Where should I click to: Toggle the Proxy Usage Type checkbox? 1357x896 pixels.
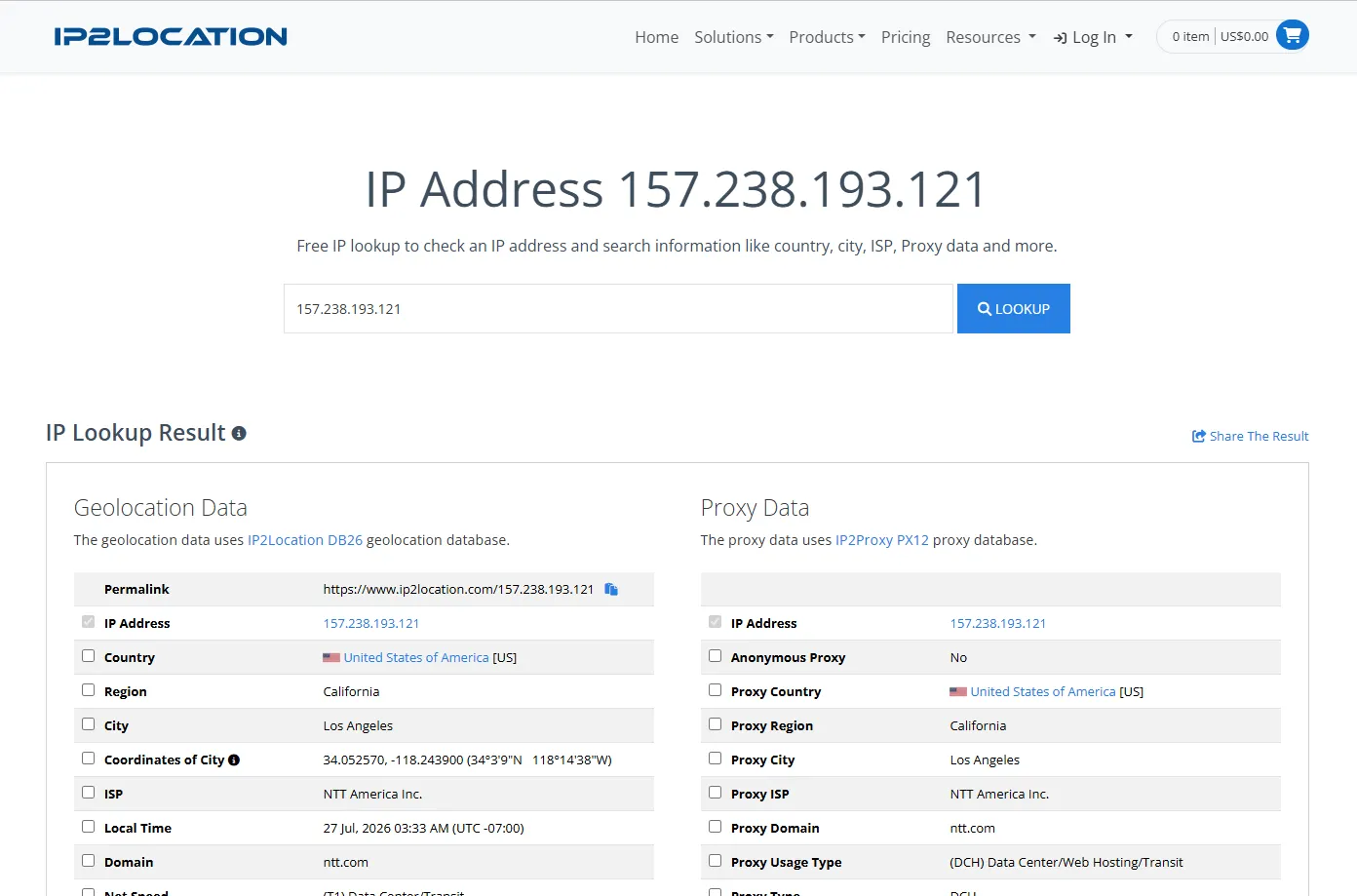tap(716, 861)
